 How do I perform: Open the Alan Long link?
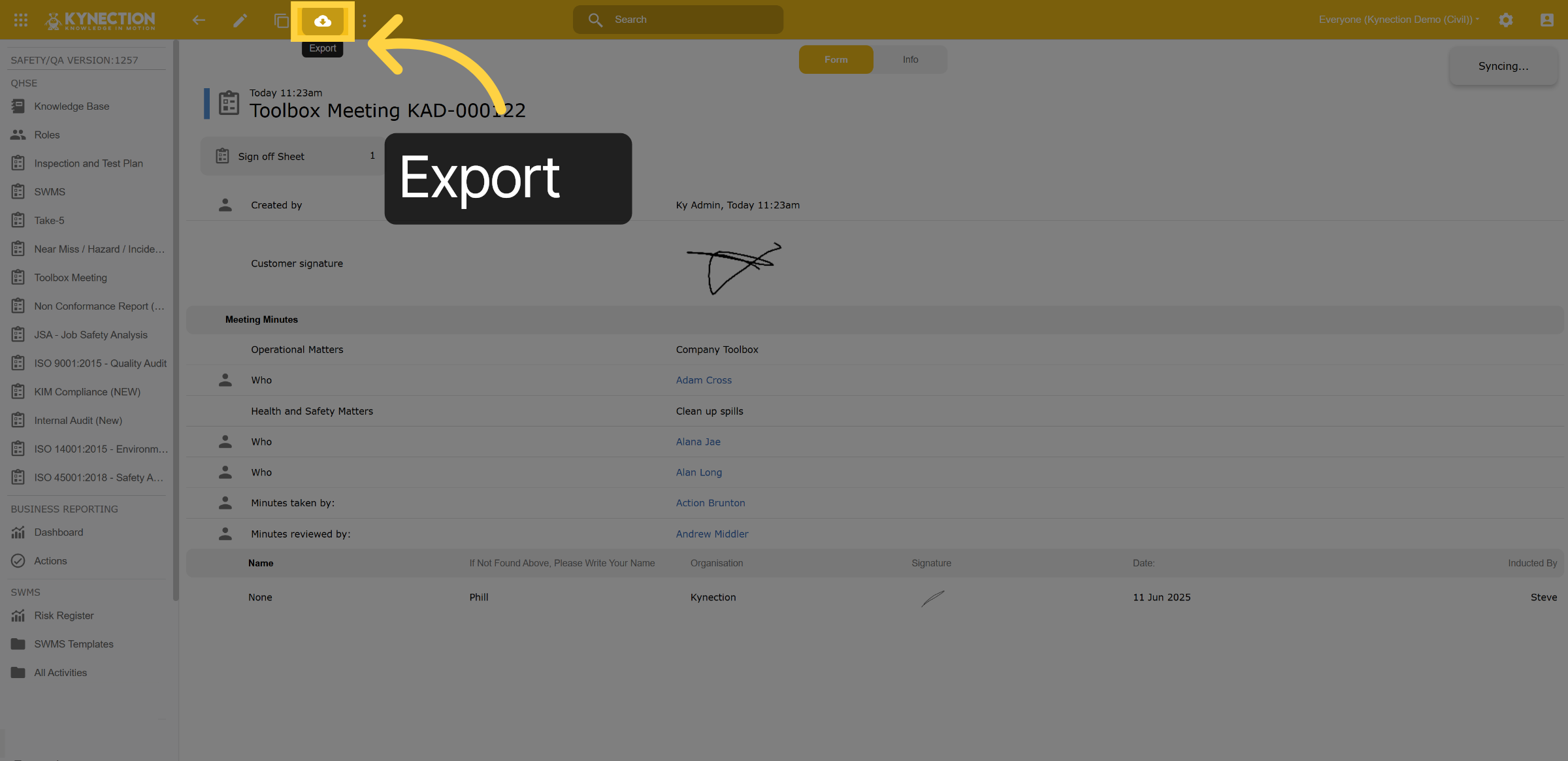[698, 472]
